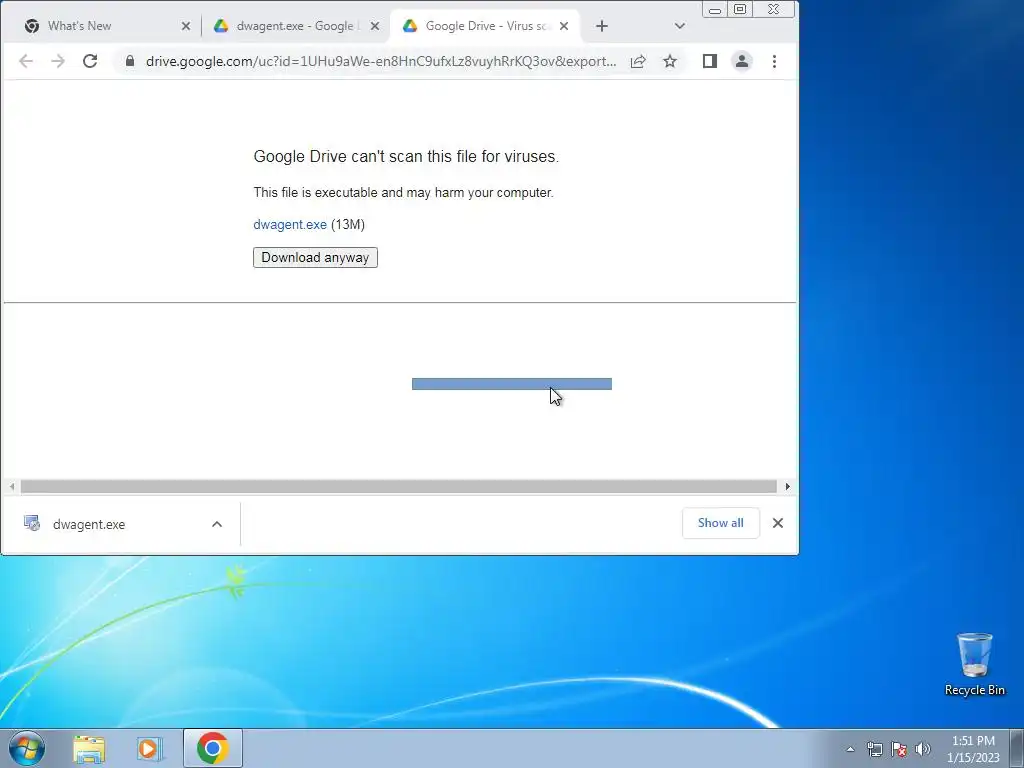
Task: Click Show all downloads
Action: (720, 523)
